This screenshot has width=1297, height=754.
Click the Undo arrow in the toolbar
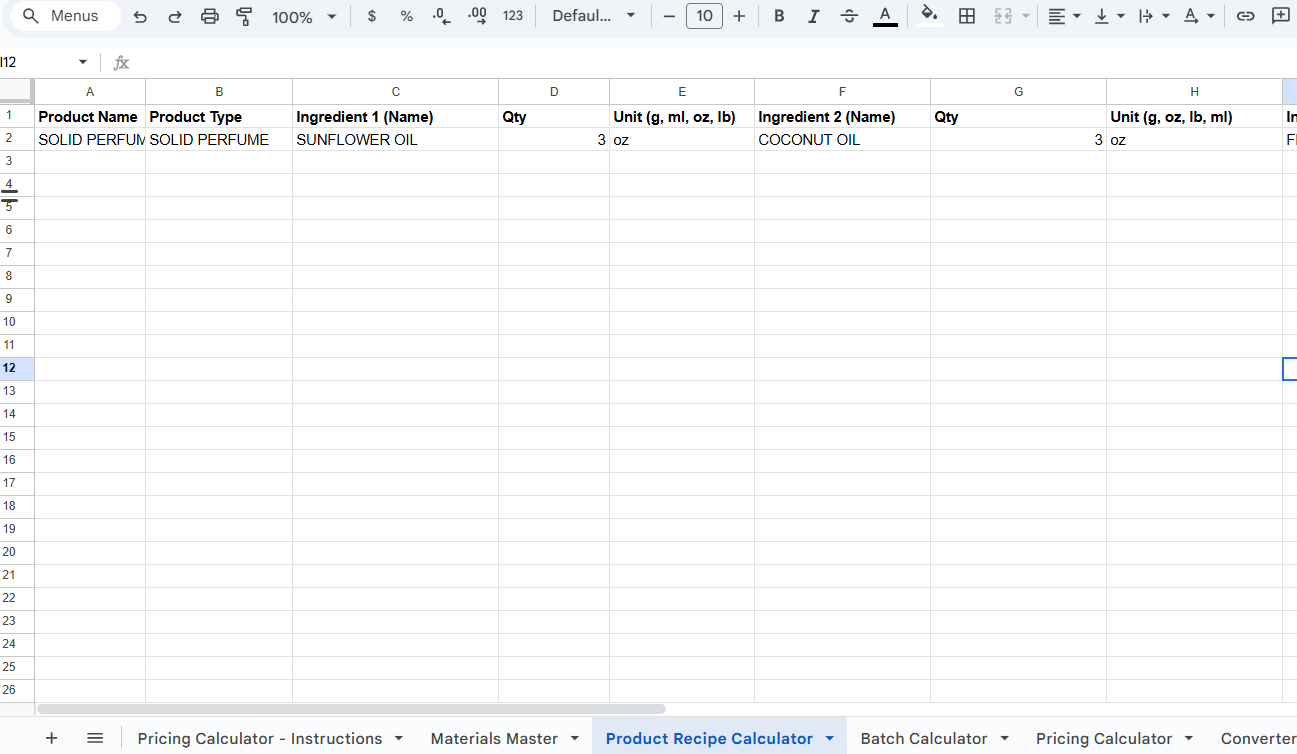click(x=140, y=16)
